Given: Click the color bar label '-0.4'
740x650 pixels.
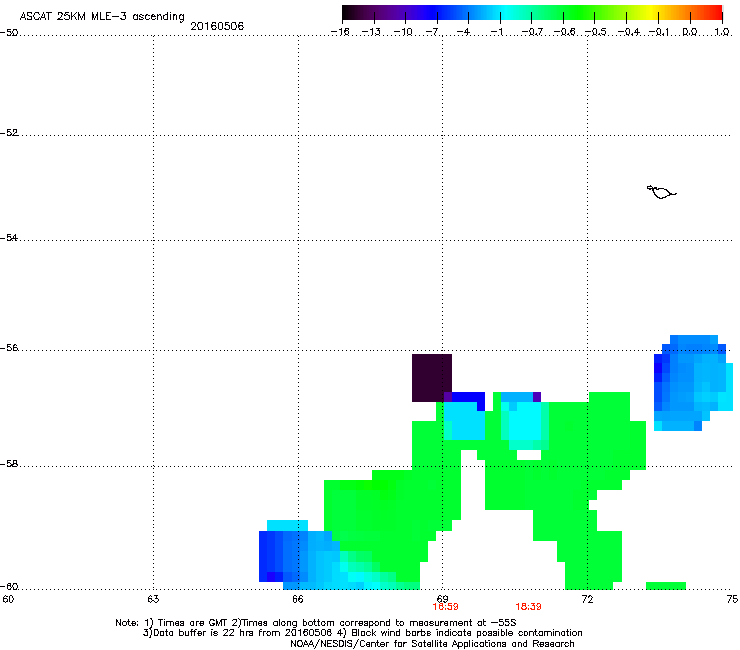Looking at the screenshot, I should point(628,32).
